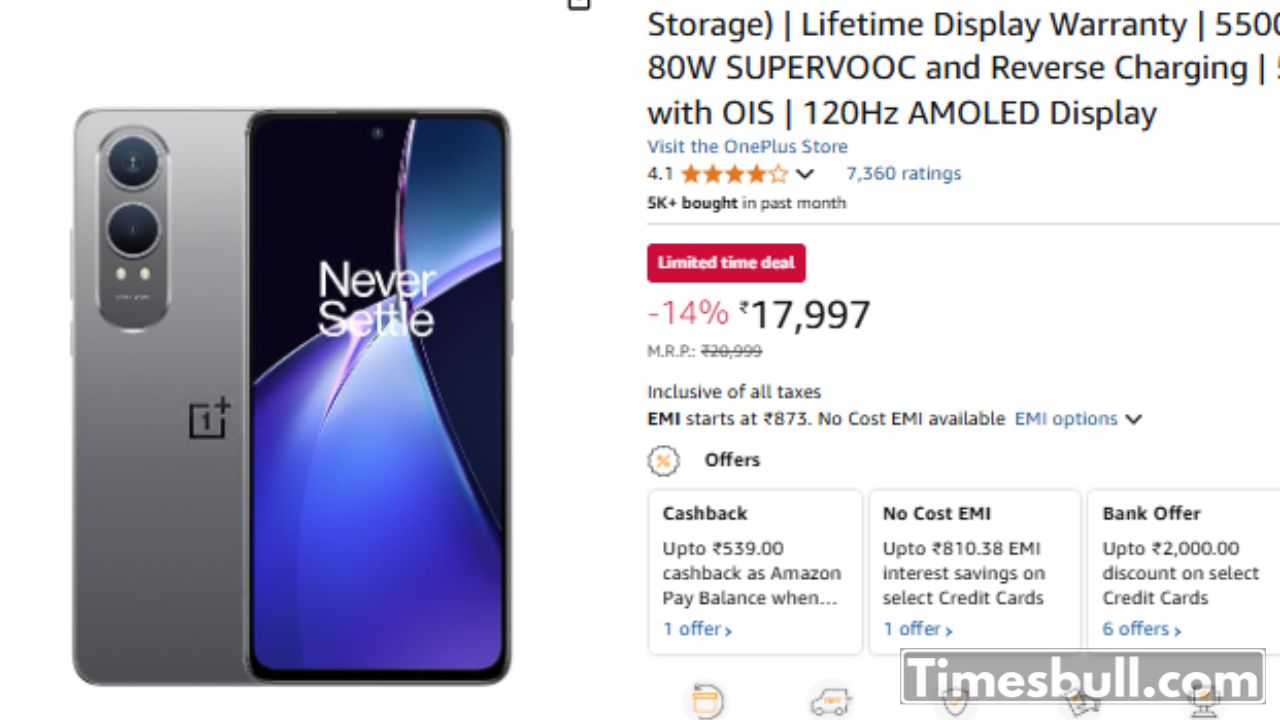This screenshot has width=1280, height=720.
Task: Click the Limited time deal badge
Action: [726, 263]
